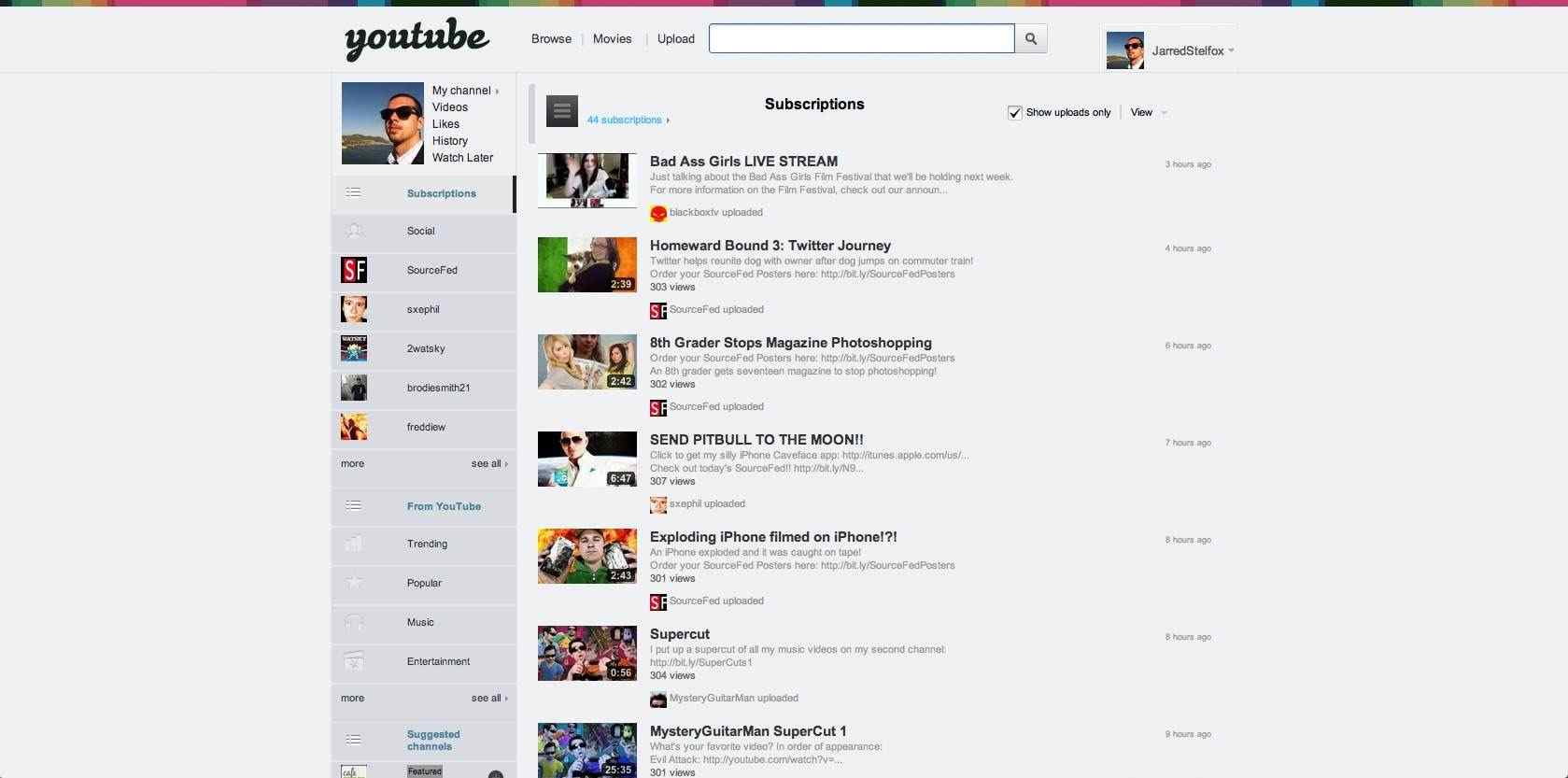Open the JarredStelfox account dropdown arrow
The height and width of the screenshot is (778, 1568).
(1231, 50)
